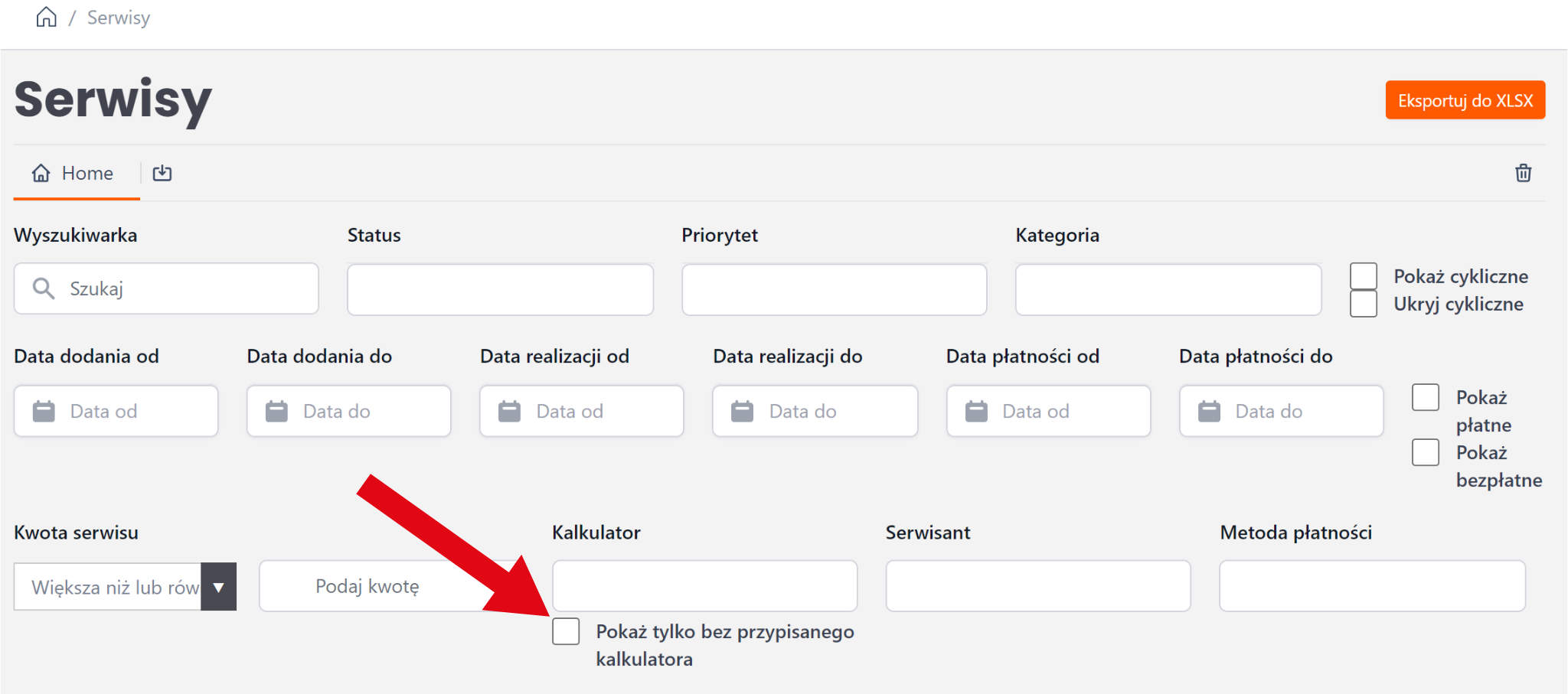Click calendar icon in Data płatności do
Viewport: 1568px width, 694px height.
[x=1209, y=411]
